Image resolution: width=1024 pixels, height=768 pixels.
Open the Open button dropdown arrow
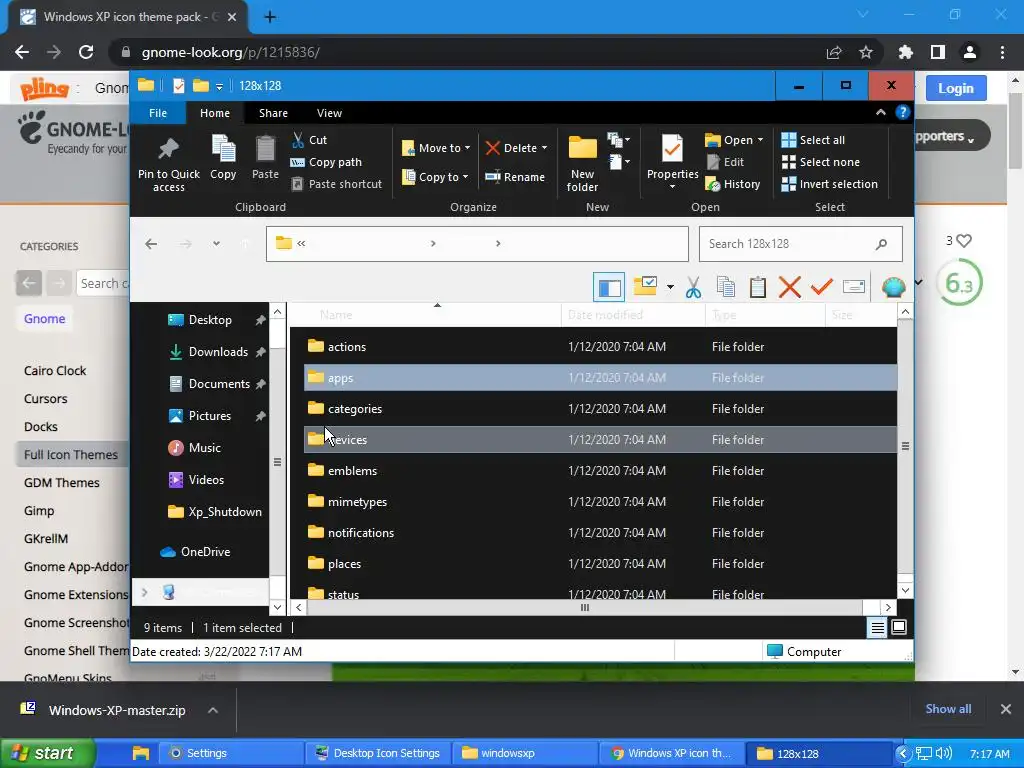point(760,140)
